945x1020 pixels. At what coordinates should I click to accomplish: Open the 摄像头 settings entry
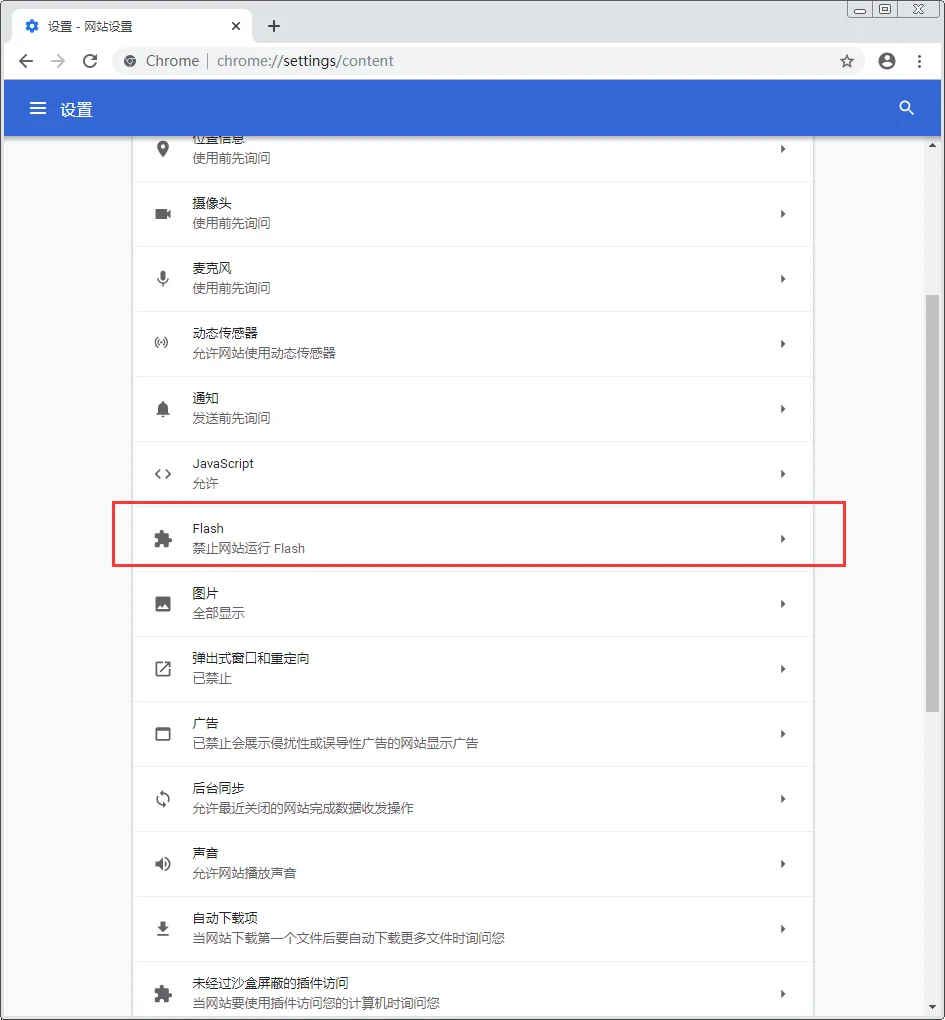tap(473, 214)
